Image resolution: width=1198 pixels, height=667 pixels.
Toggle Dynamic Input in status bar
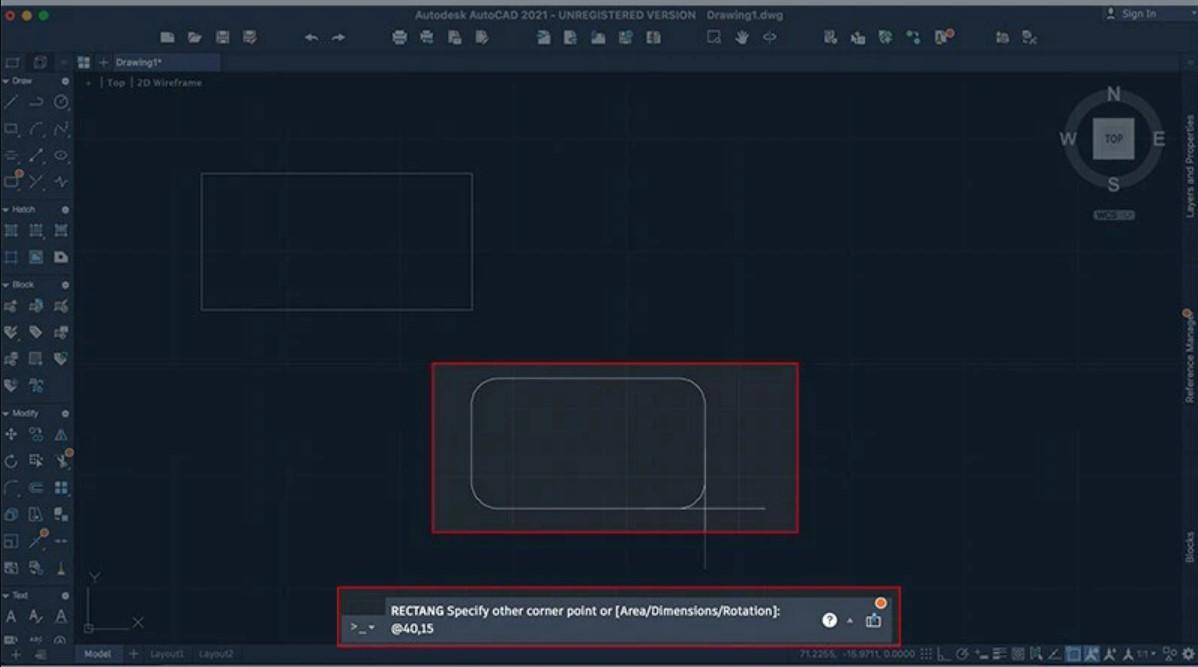(x=982, y=654)
